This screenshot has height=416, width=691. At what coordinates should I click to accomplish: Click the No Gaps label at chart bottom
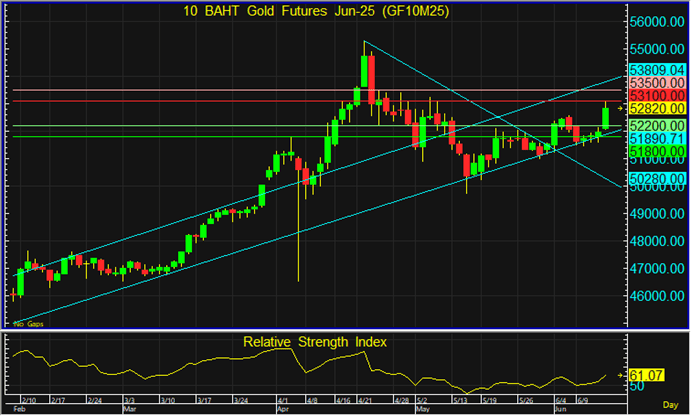[x=26, y=325]
